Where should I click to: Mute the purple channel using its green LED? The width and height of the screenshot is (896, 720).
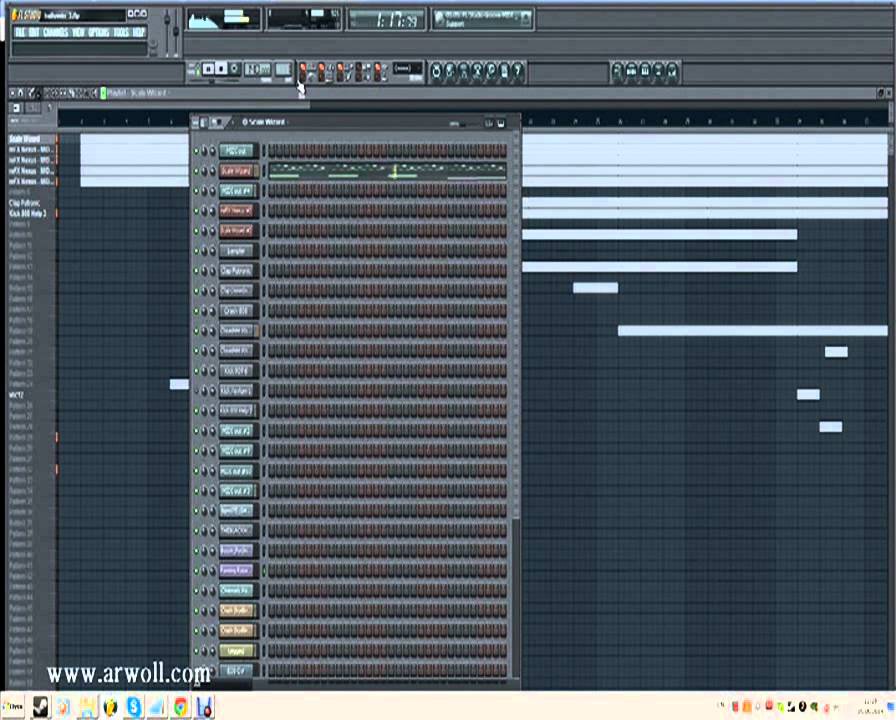click(197, 571)
